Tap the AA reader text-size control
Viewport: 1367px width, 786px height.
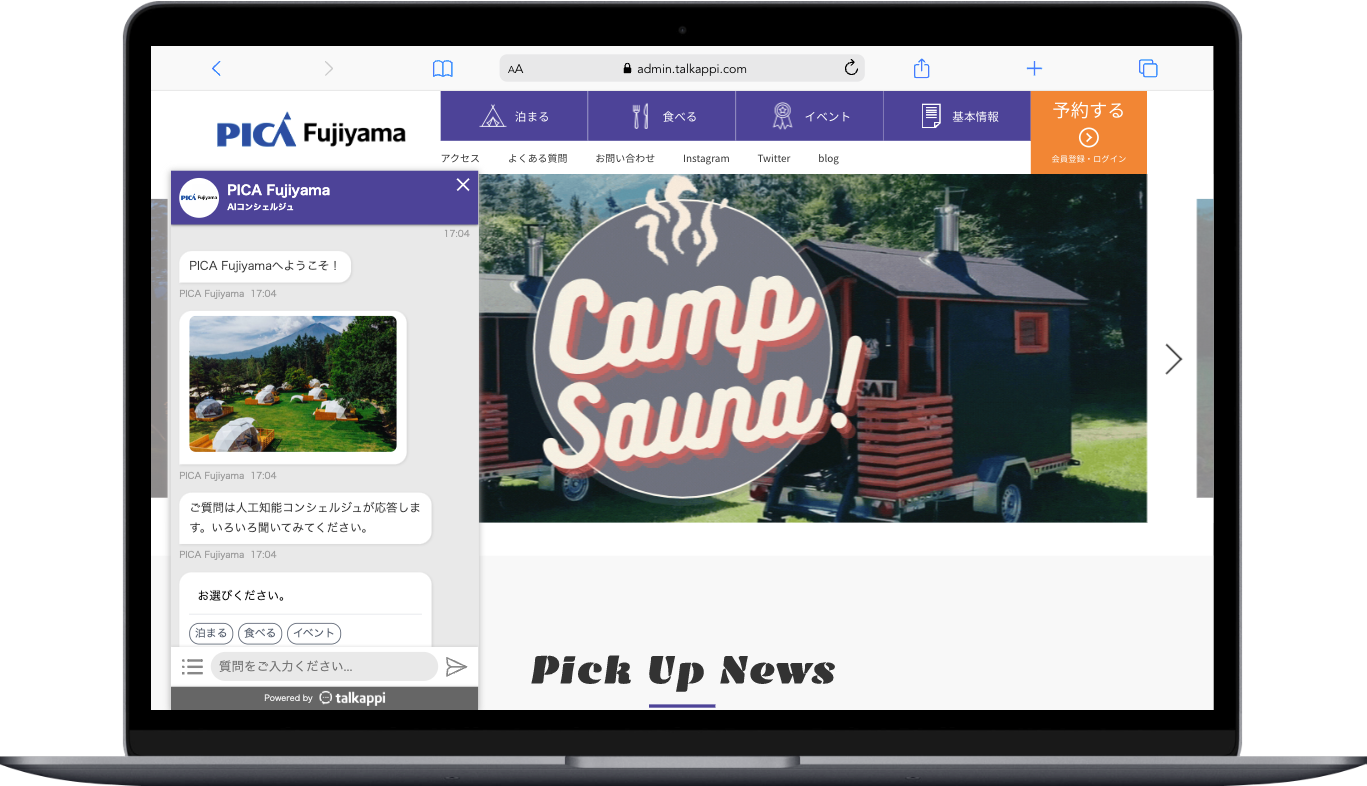click(x=516, y=69)
